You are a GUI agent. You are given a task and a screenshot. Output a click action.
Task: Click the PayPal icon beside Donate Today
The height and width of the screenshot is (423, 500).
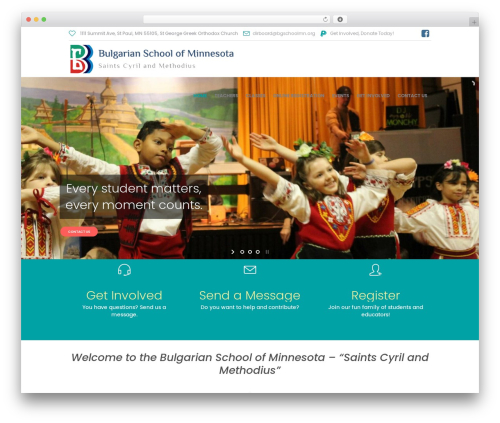coord(323,33)
